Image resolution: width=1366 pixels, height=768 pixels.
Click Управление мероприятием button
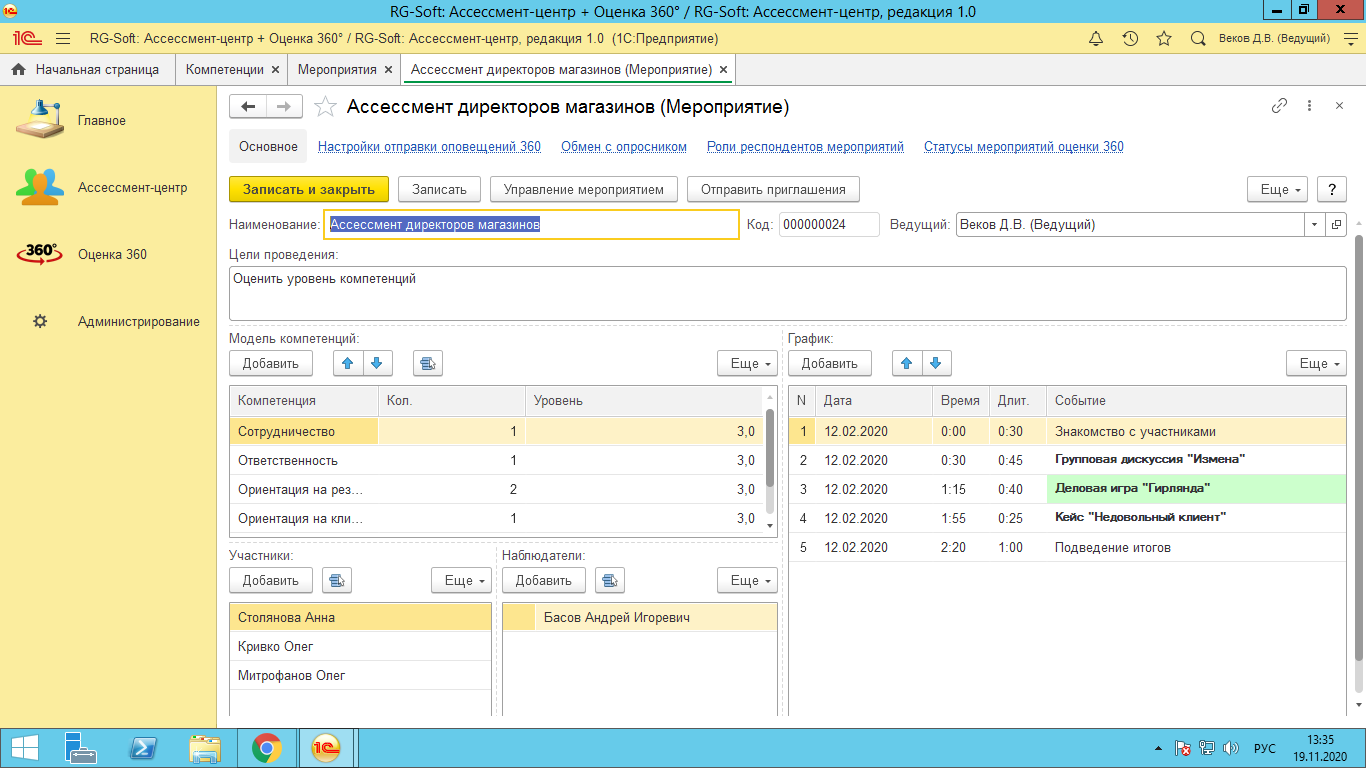coord(584,189)
